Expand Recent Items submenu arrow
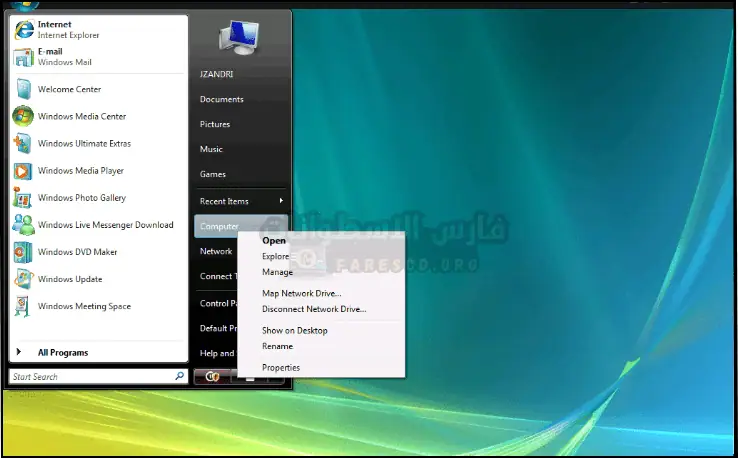This screenshot has height=458, width=738. point(281,201)
